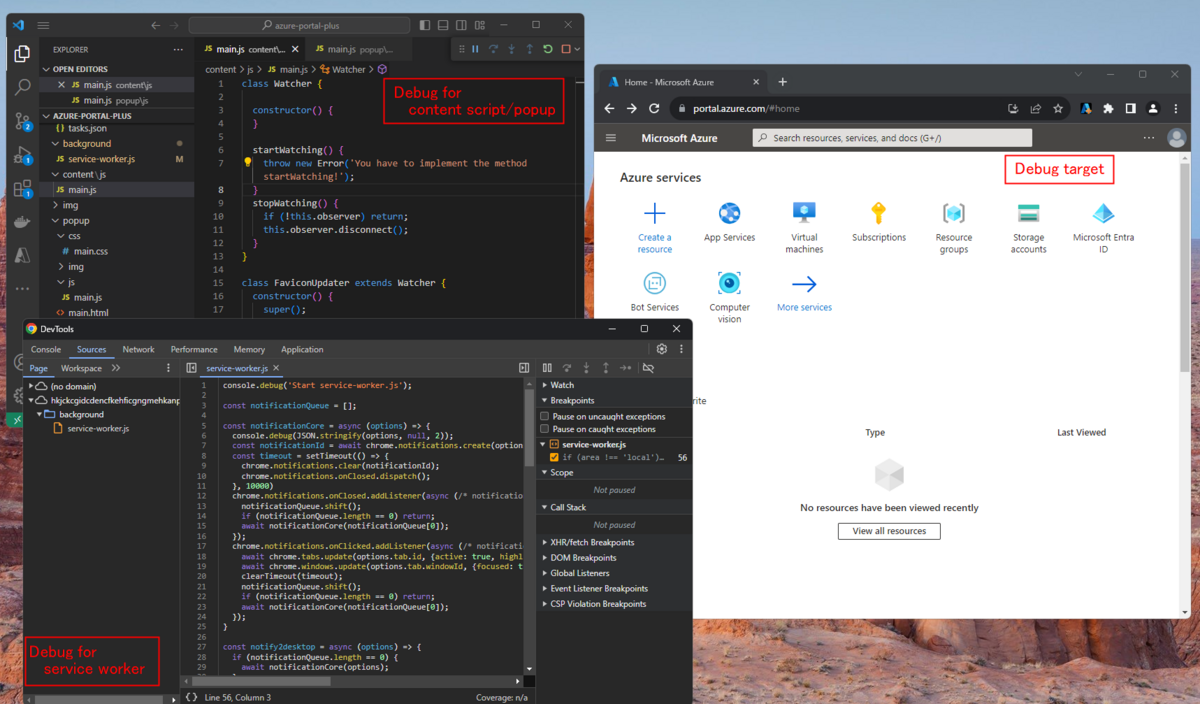Step over in VS Code debug toolbar
The width and height of the screenshot is (1200, 704).
[493, 49]
